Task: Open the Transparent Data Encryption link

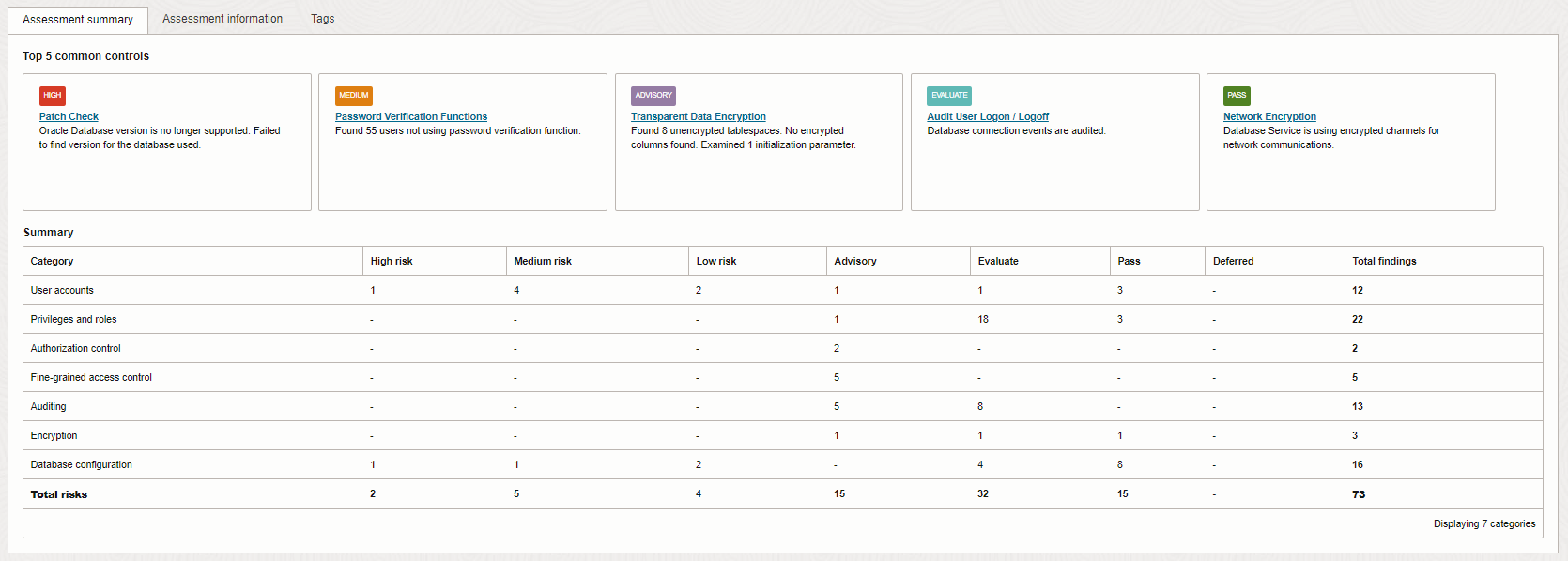Action: pos(699,116)
